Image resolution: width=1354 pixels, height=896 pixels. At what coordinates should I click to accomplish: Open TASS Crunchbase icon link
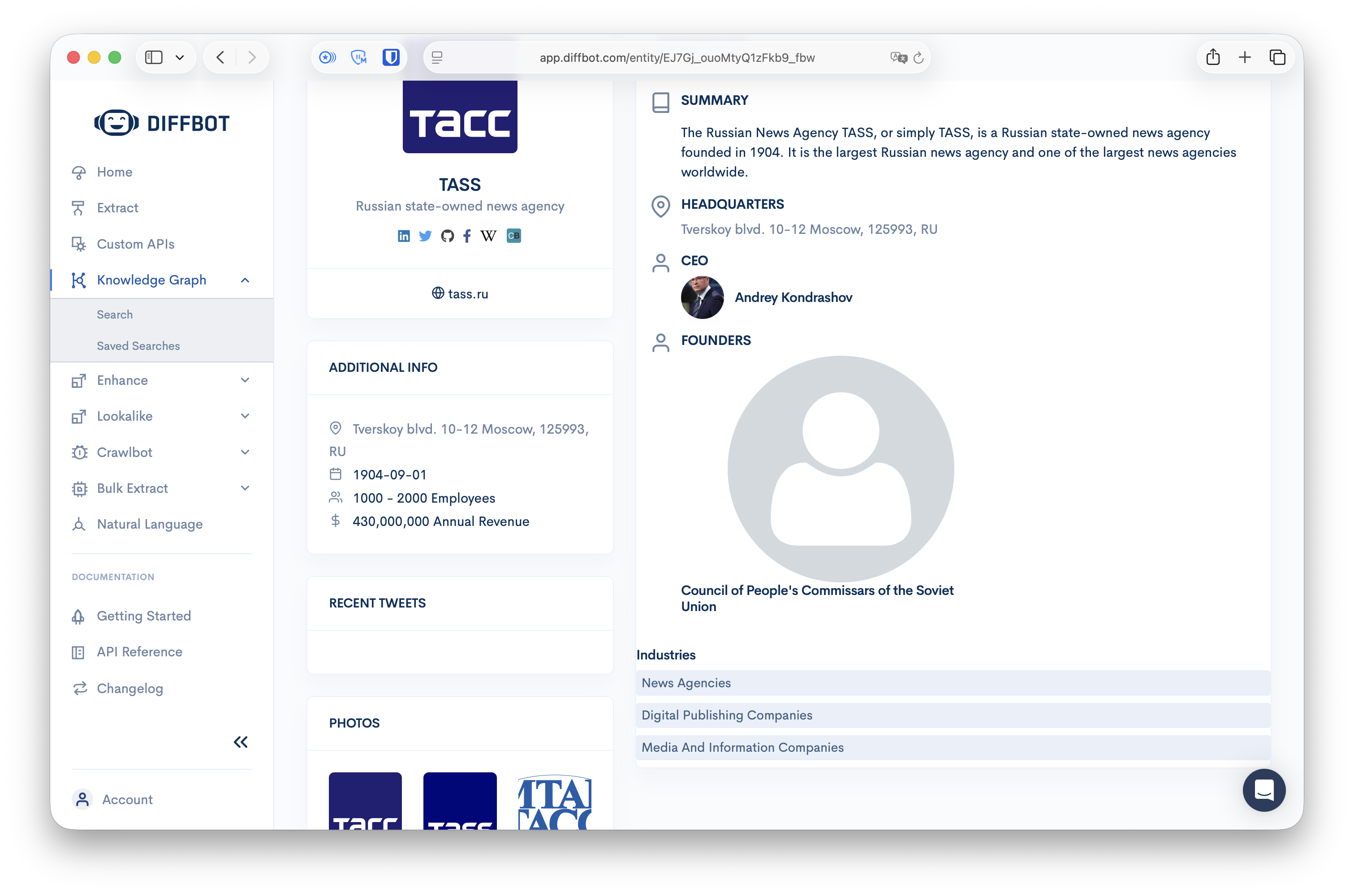coord(513,236)
